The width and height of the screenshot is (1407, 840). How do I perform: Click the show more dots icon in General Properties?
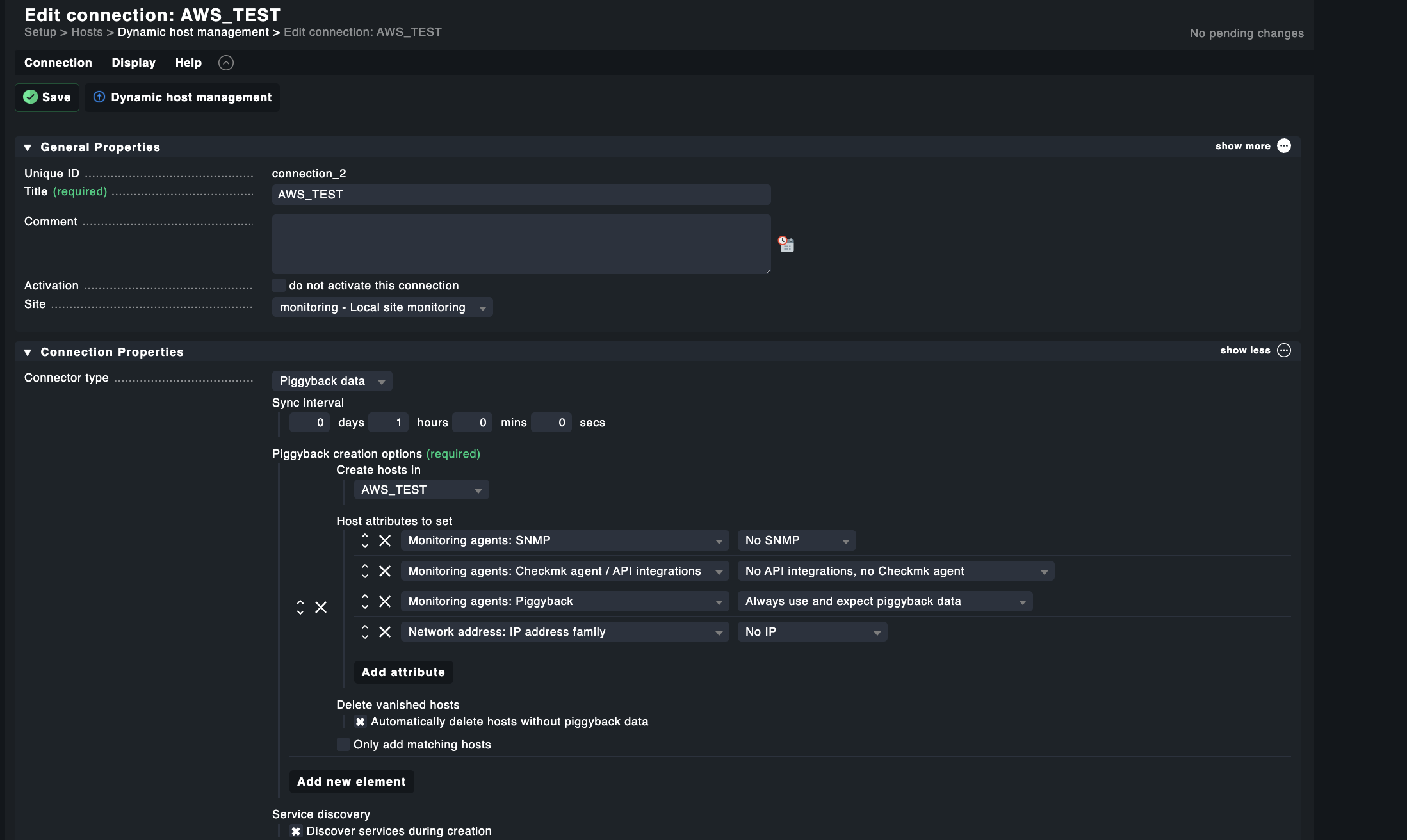click(1283, 146)
